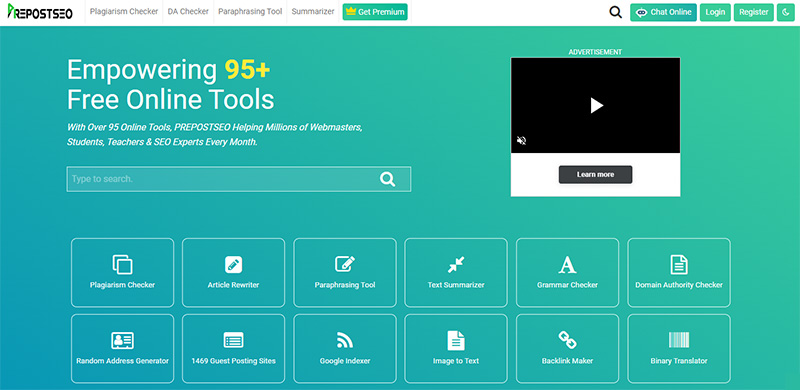
Task: Click the Domain Authority Checker card label
Action: pos(679,285)
